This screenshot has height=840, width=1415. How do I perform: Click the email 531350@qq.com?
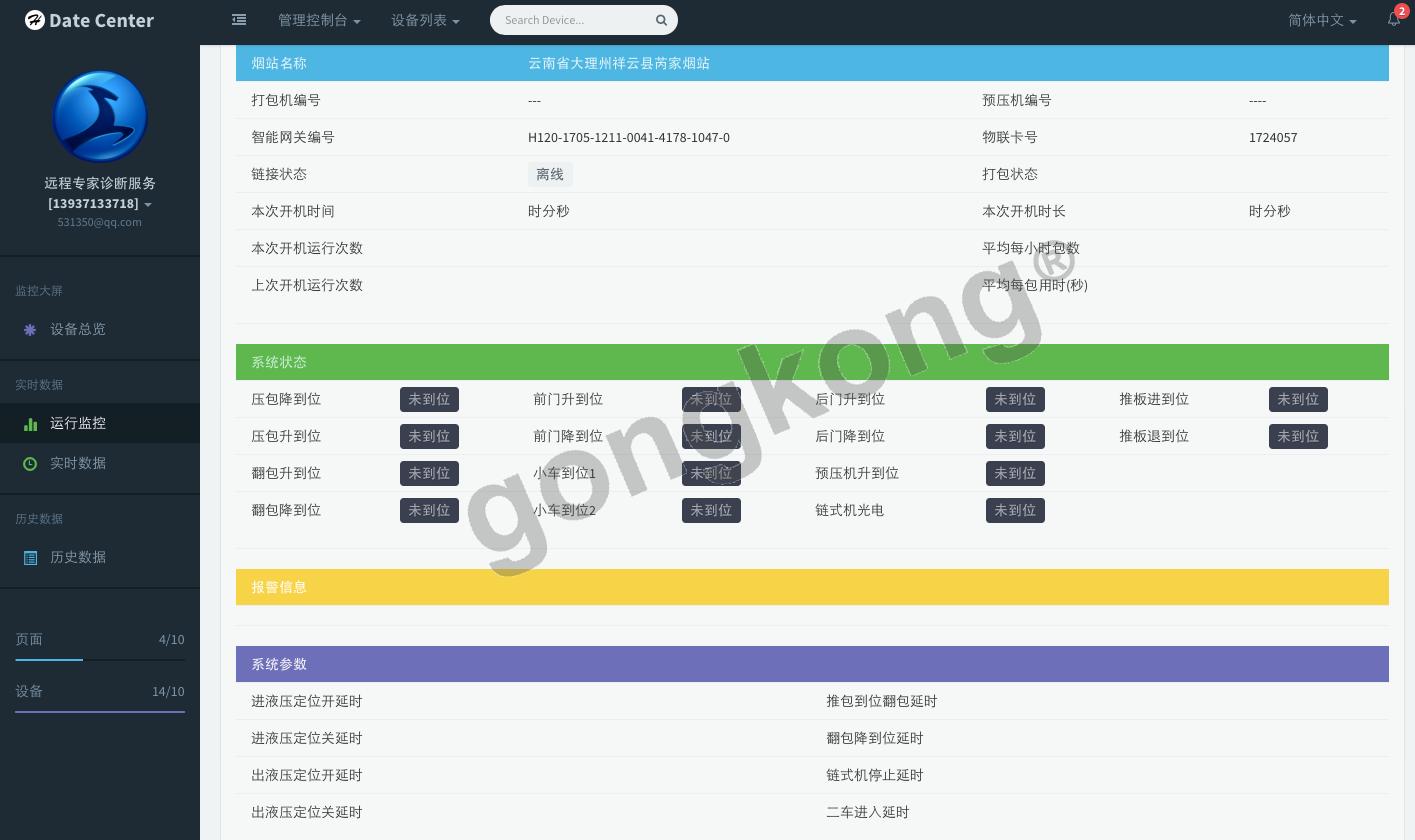[x=100, y=222]
